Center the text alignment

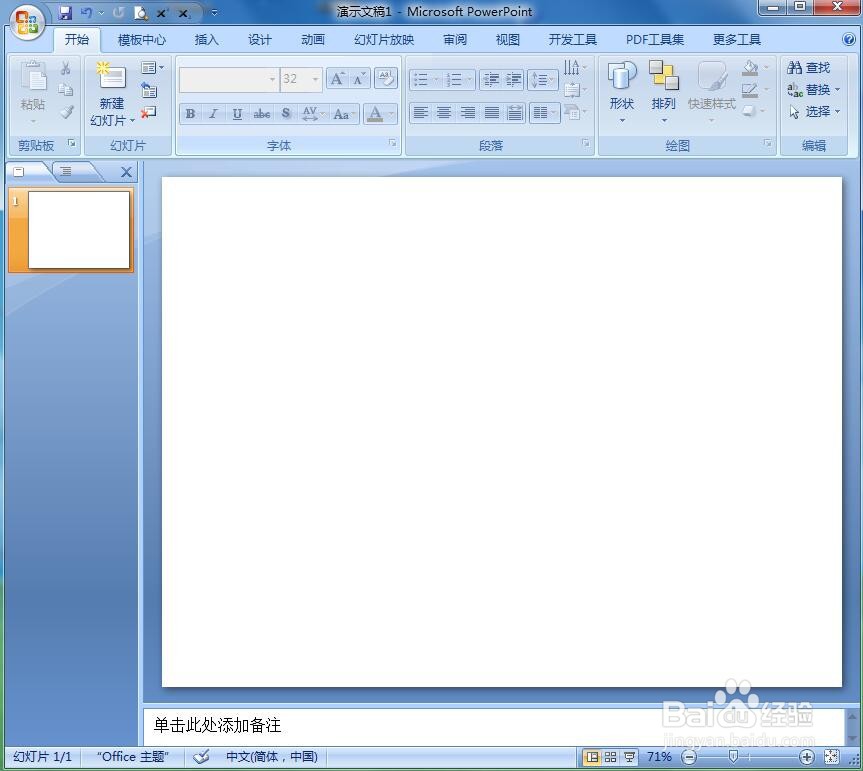(x=444, y=113)
